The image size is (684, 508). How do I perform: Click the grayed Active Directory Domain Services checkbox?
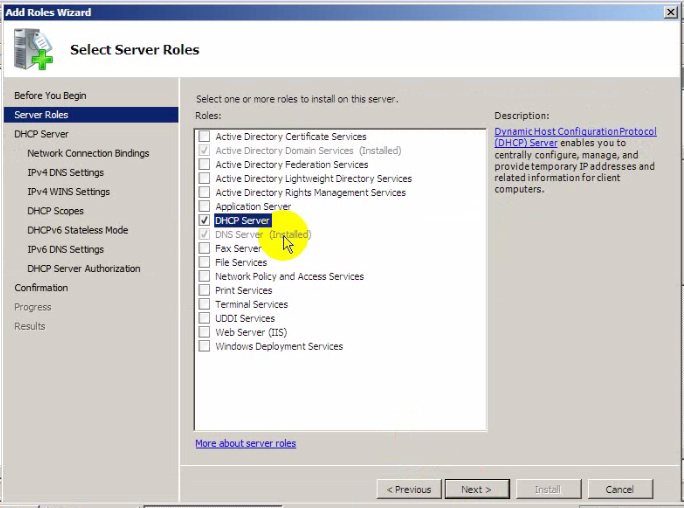[x=204, y=150]
